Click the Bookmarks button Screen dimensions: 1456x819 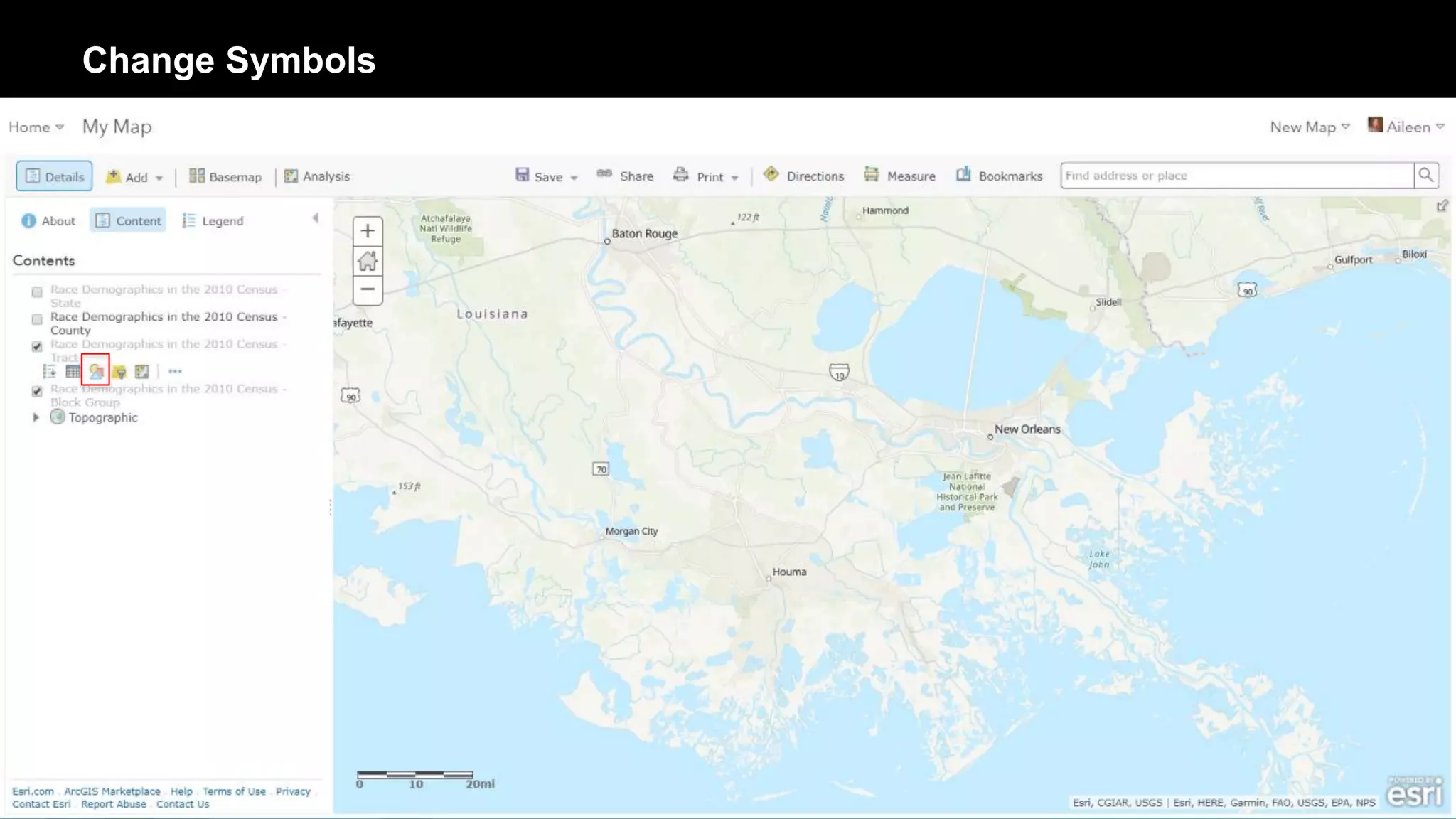coord(999,176)
